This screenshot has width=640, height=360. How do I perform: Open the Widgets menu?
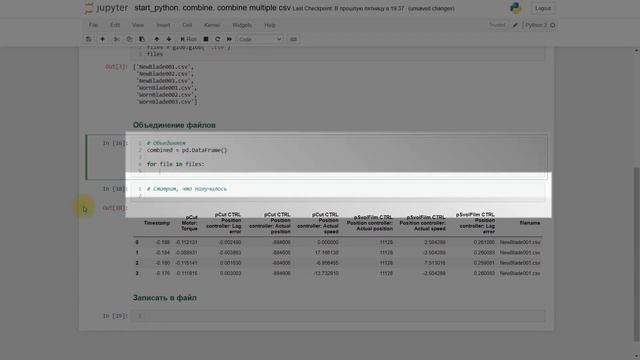(242, 25)
